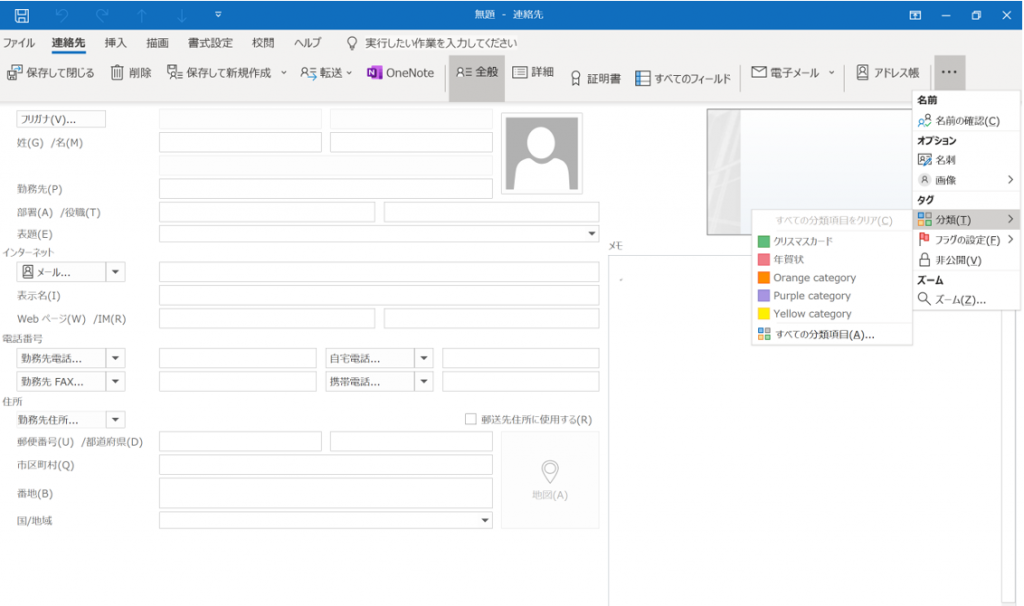This screenshot has height=606, width=1024.
Task: Open OneNote from the toolbar
Action: click(x=400, y=73)
